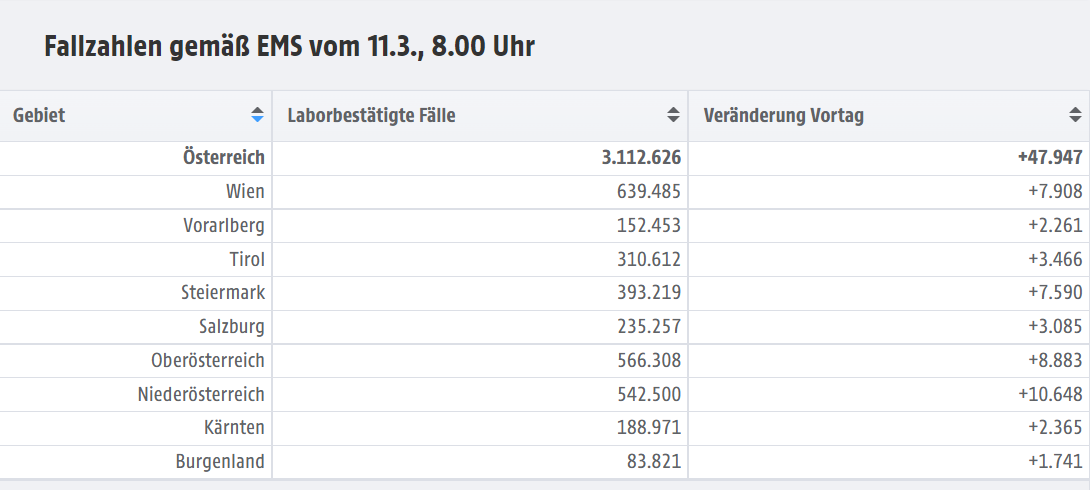Select Austria's total 3.112.626 value

click(x=641, y=158)
